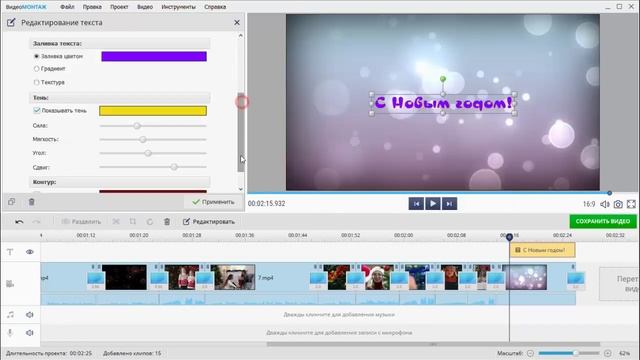Click the Применить button
The width and height of the screenshot is (640, 360).
tap(213, 202)
